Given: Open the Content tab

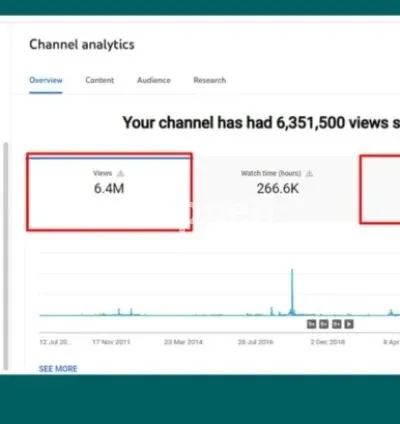Looking at the screenshot, I should tap(100, 80).
